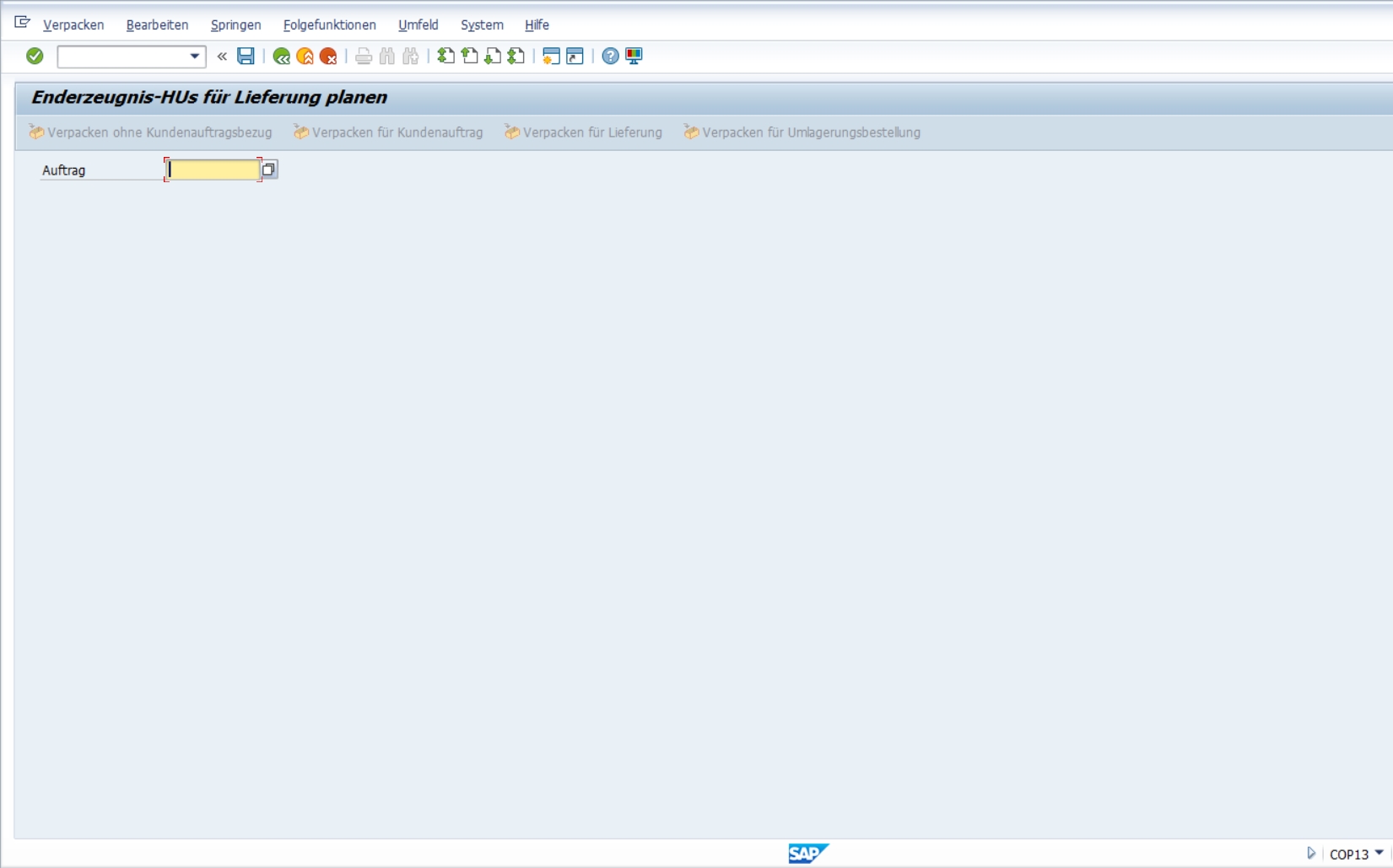Viewport: 1393px width, 868px height.
Task: Open the Springen menu
Action: [x=236, y=25]
